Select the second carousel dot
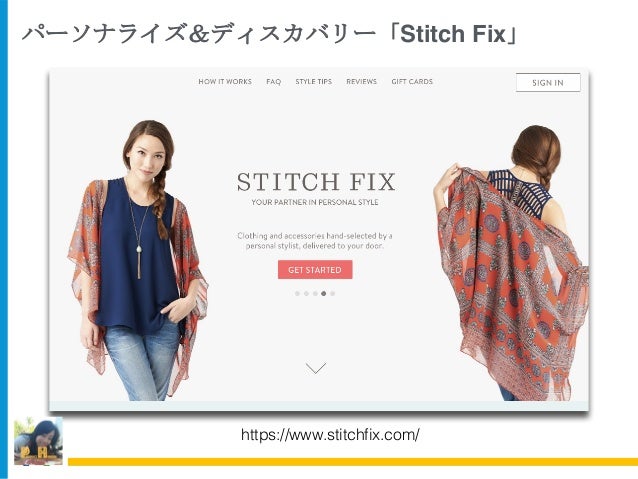 coord(306,293)
